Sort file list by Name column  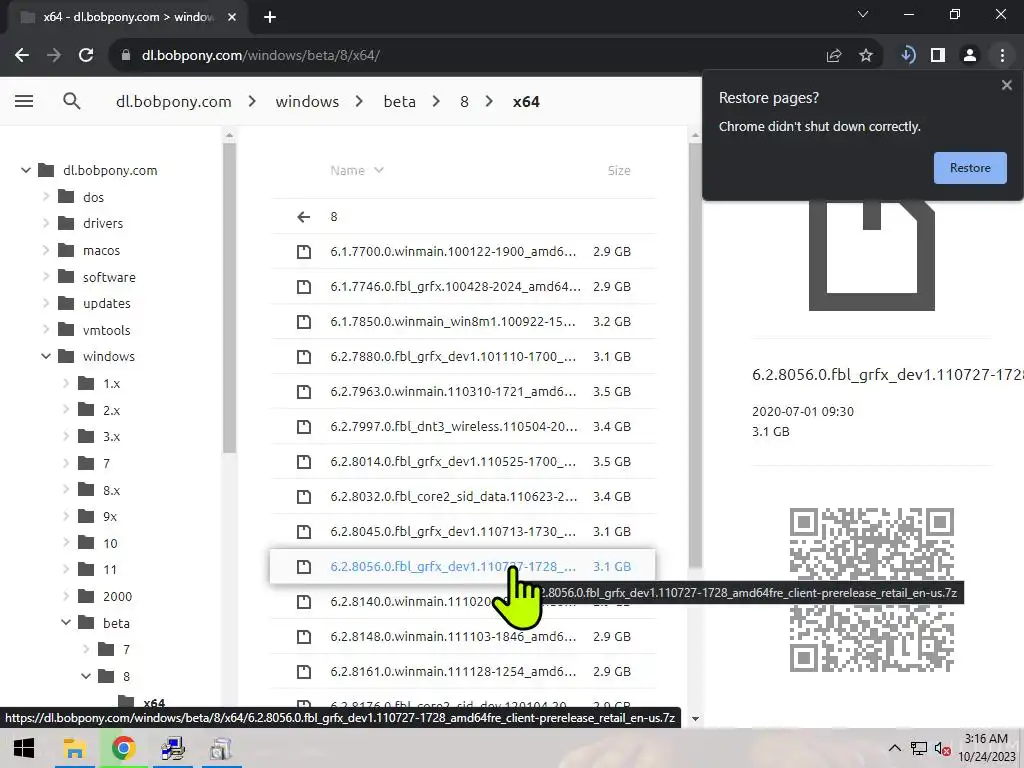pos(357,170)
